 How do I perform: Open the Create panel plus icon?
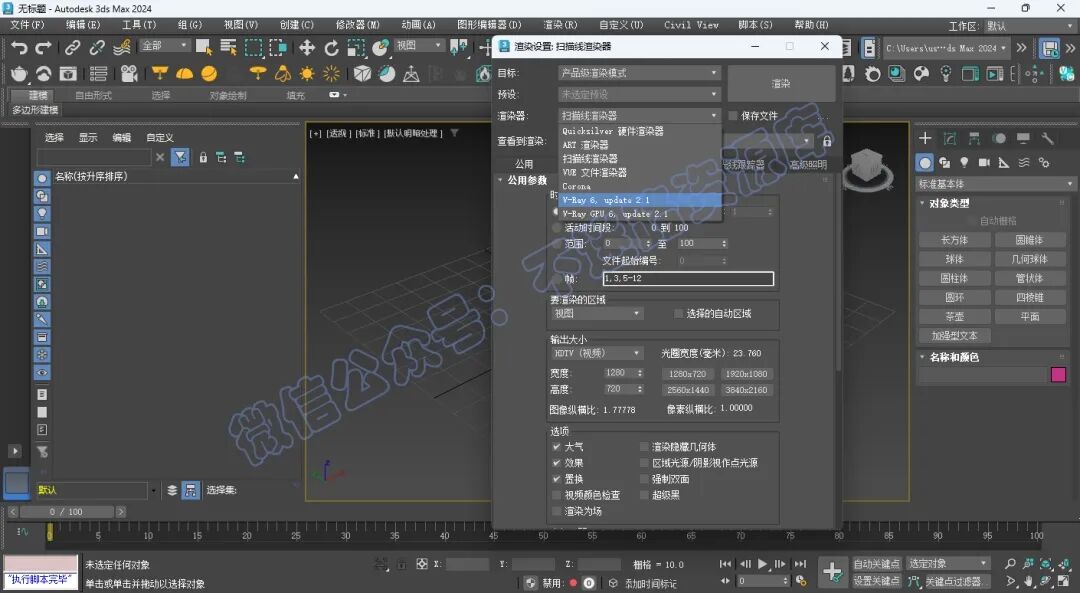925,138
